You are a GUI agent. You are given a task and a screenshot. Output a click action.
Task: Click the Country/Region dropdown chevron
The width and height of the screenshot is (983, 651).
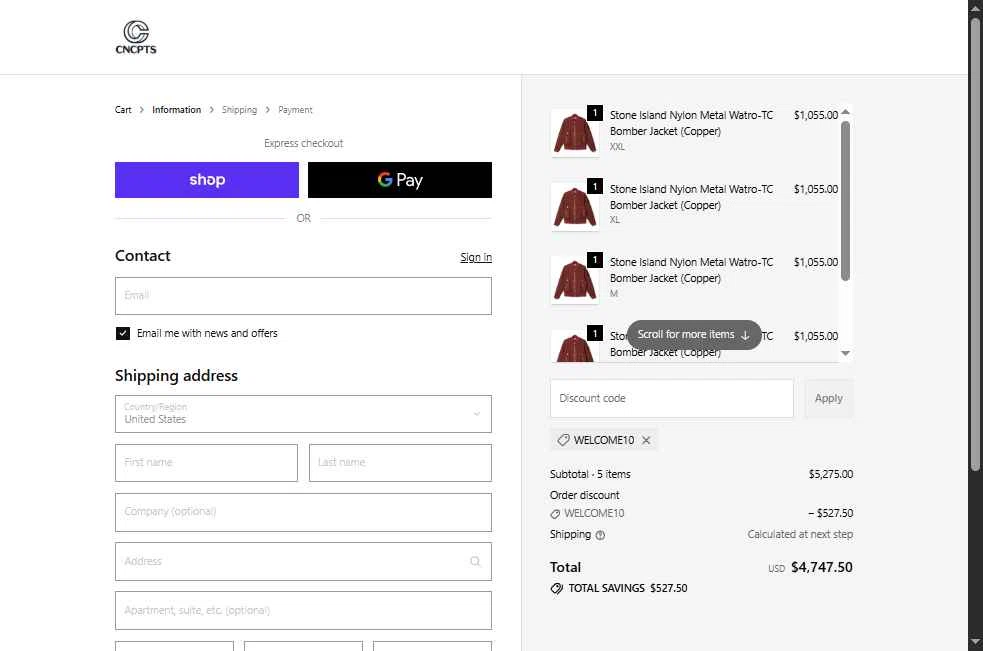[x=476, y=414]
